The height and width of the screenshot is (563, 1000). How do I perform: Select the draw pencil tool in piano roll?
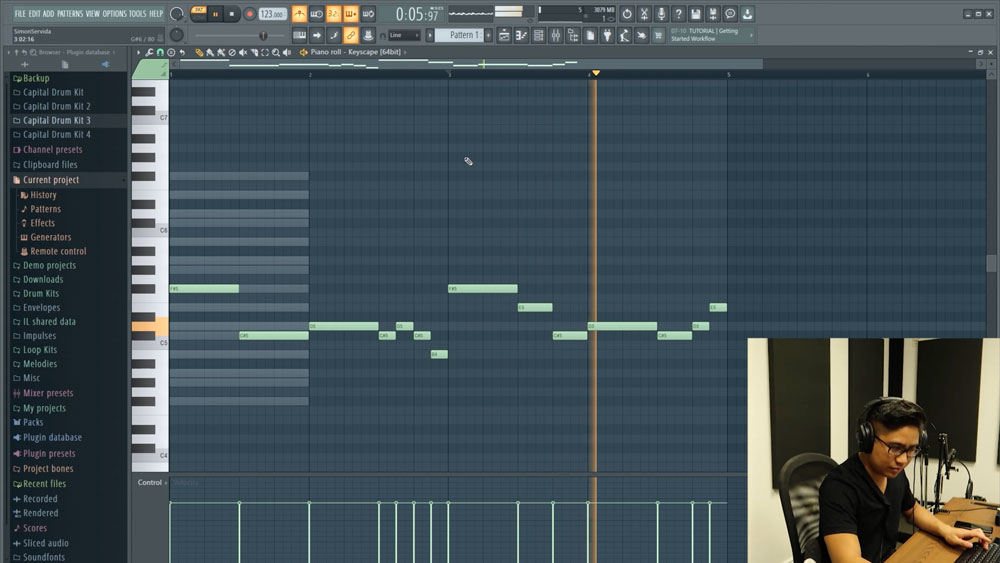pyautogui.click(x=199, y=52)
